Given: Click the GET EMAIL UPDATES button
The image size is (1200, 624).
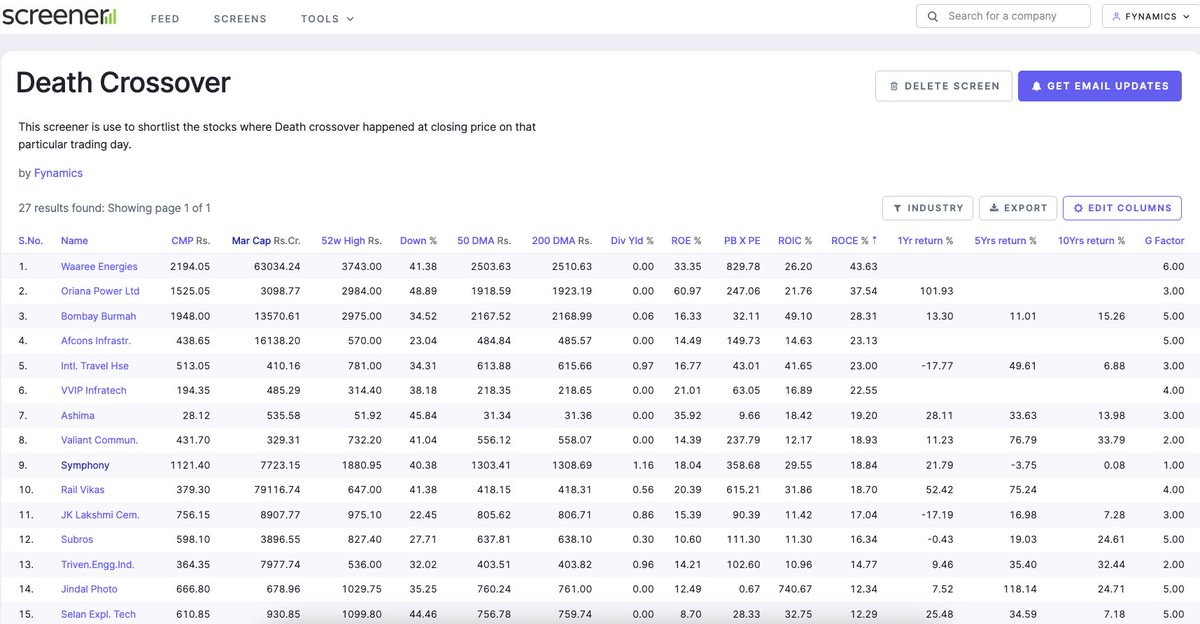Looking at the screenshot, I should pyautogui.click(x=1100, y=86).
